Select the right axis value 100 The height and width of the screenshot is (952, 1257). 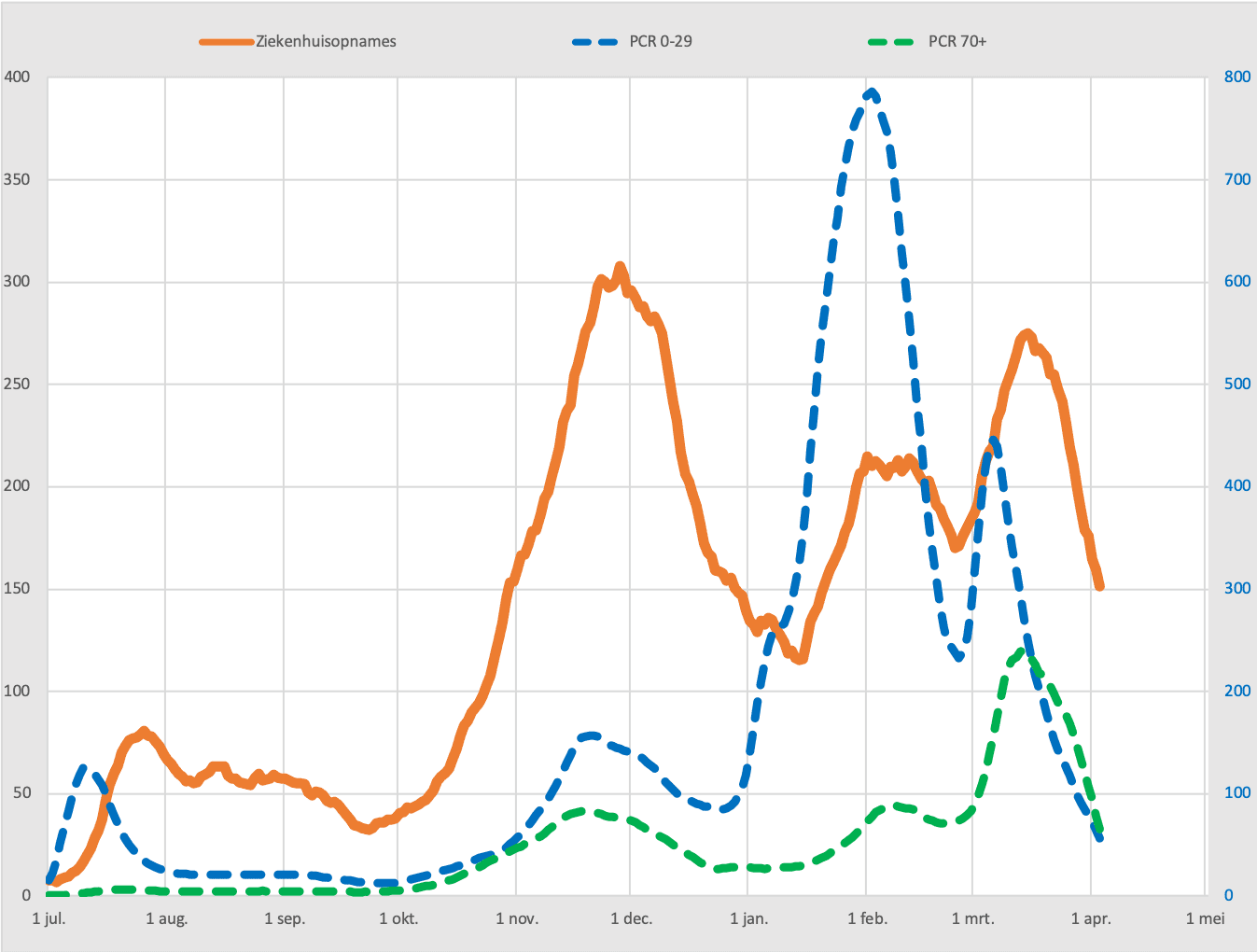coord(1237,793)
